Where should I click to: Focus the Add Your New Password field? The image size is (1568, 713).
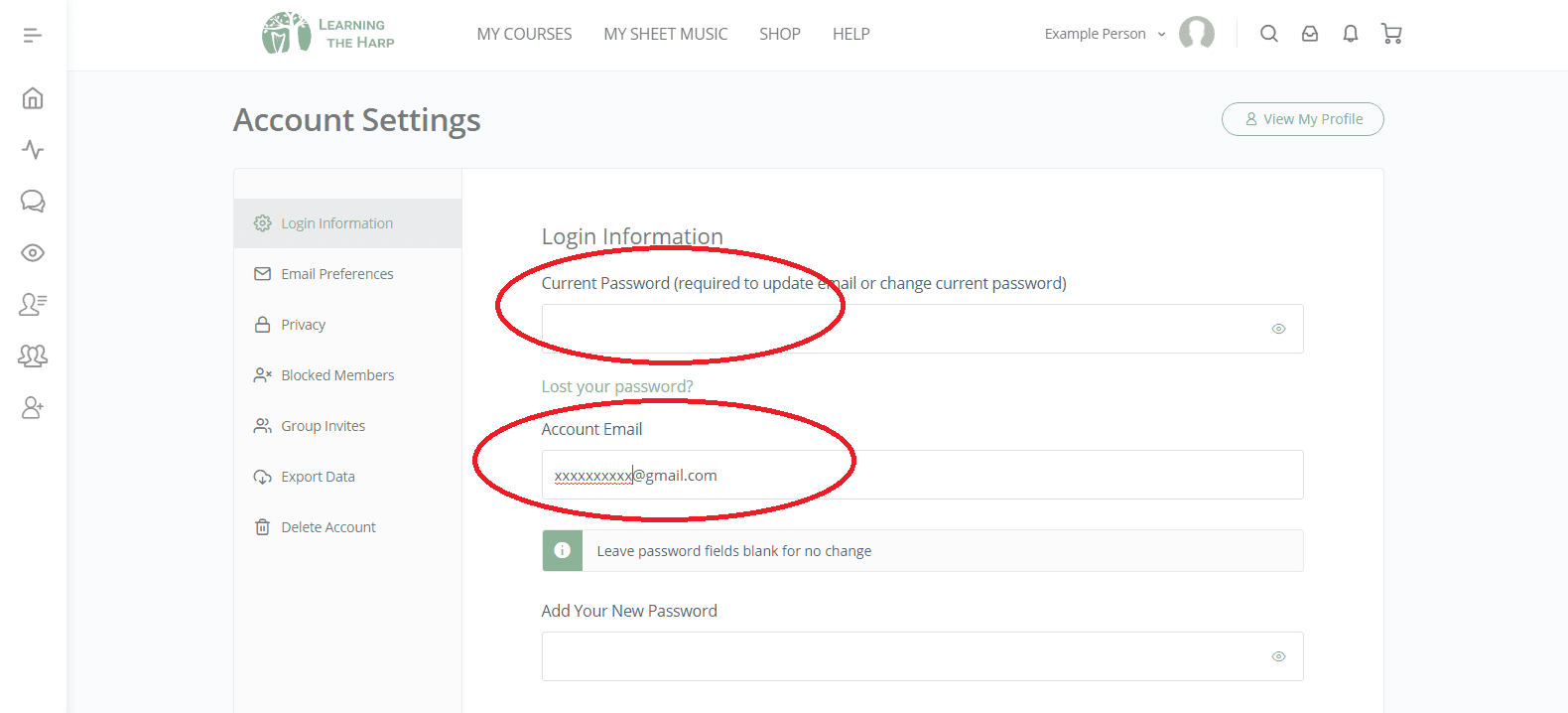tap(922, 656)
